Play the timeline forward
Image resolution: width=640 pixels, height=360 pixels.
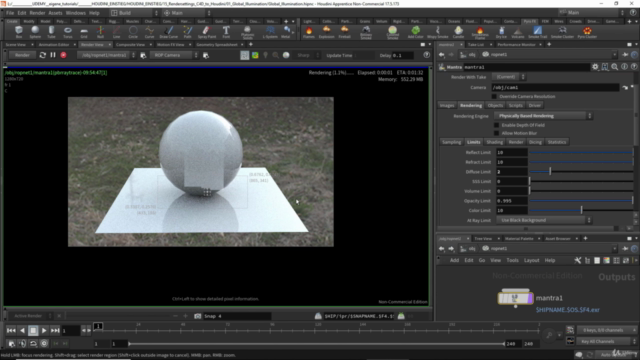pyautogui.click(x=44, y=330)
